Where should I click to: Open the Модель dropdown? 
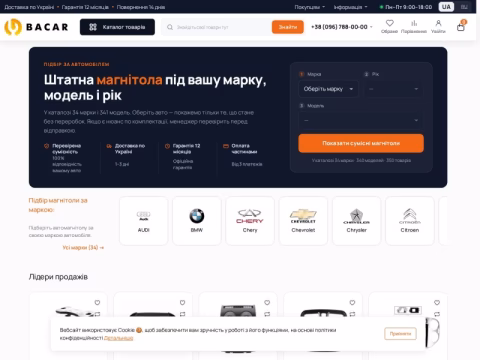point(361,120)
